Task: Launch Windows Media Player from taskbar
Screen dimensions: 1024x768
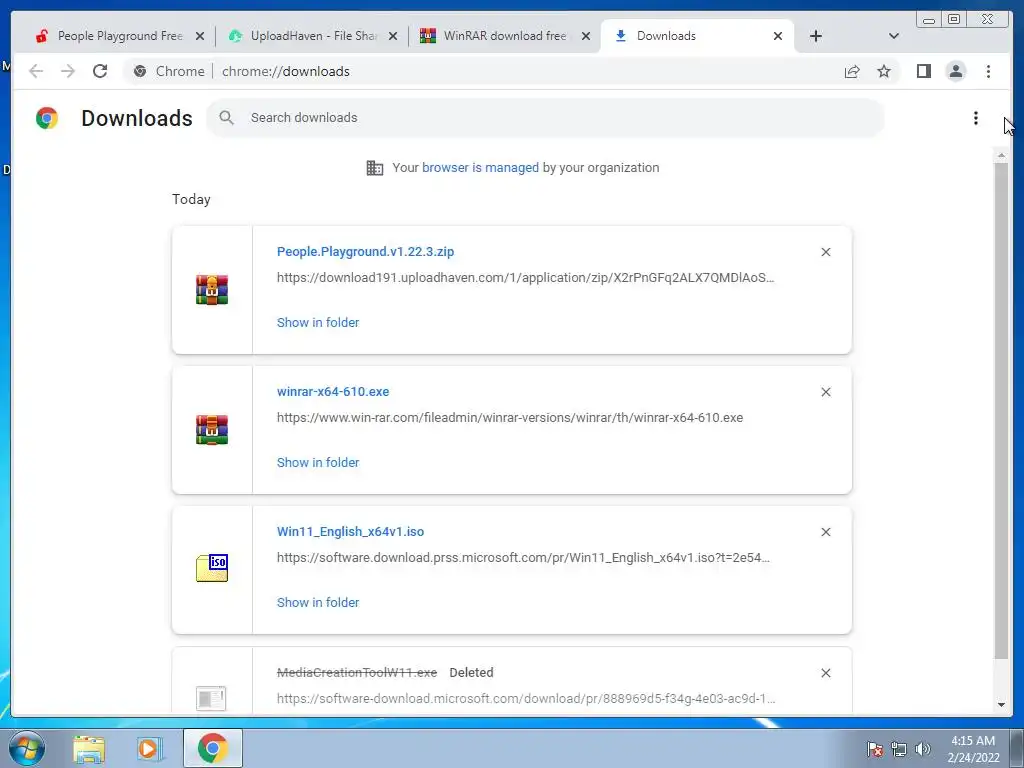Action: [x=149, y=748]
